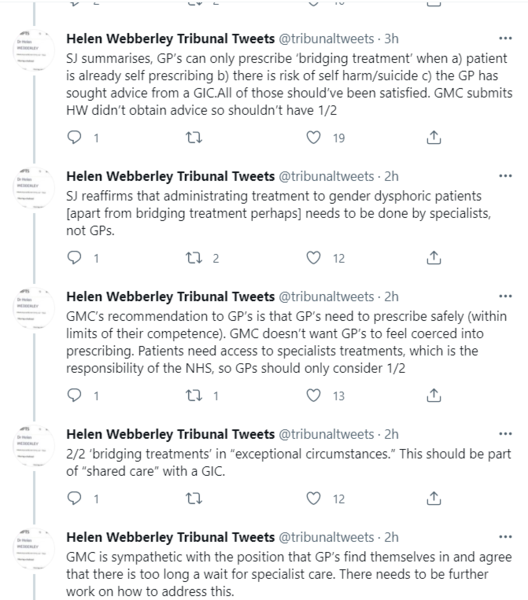Like the GMC's recommendation tweet
This screenshot has width=528, height=600.
pyautogui.click(x=313, y=395)
